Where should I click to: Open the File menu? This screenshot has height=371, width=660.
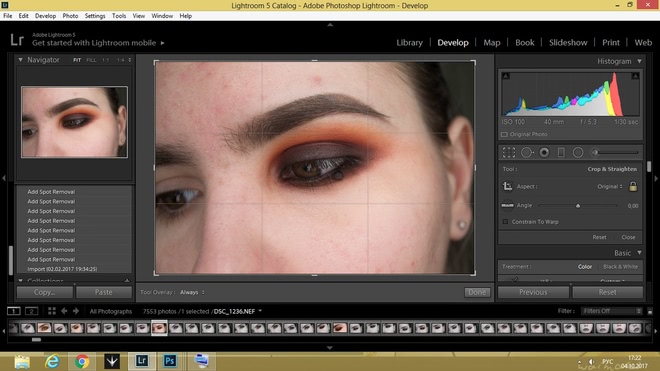pyautogui.click(x=8, y=16)
